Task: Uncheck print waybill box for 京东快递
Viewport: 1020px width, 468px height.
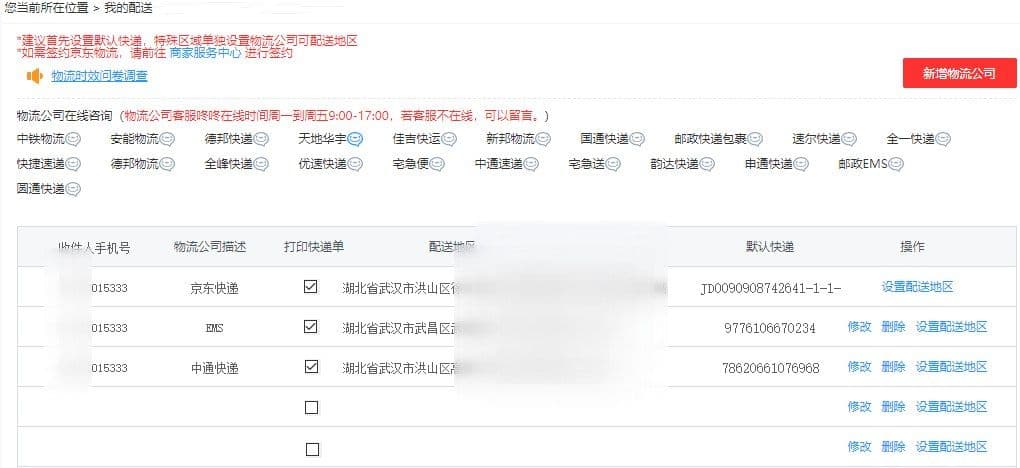Action: tap(311, 287)
